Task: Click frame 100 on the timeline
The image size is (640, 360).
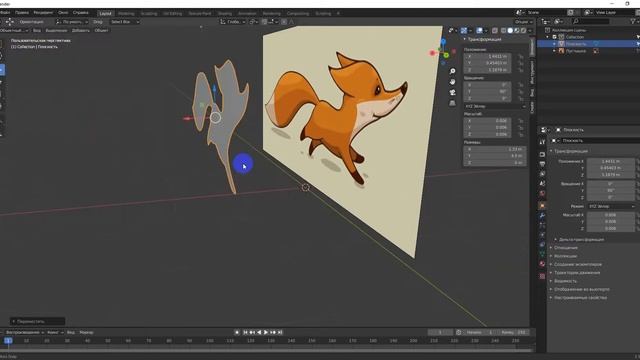Action: 210,340
